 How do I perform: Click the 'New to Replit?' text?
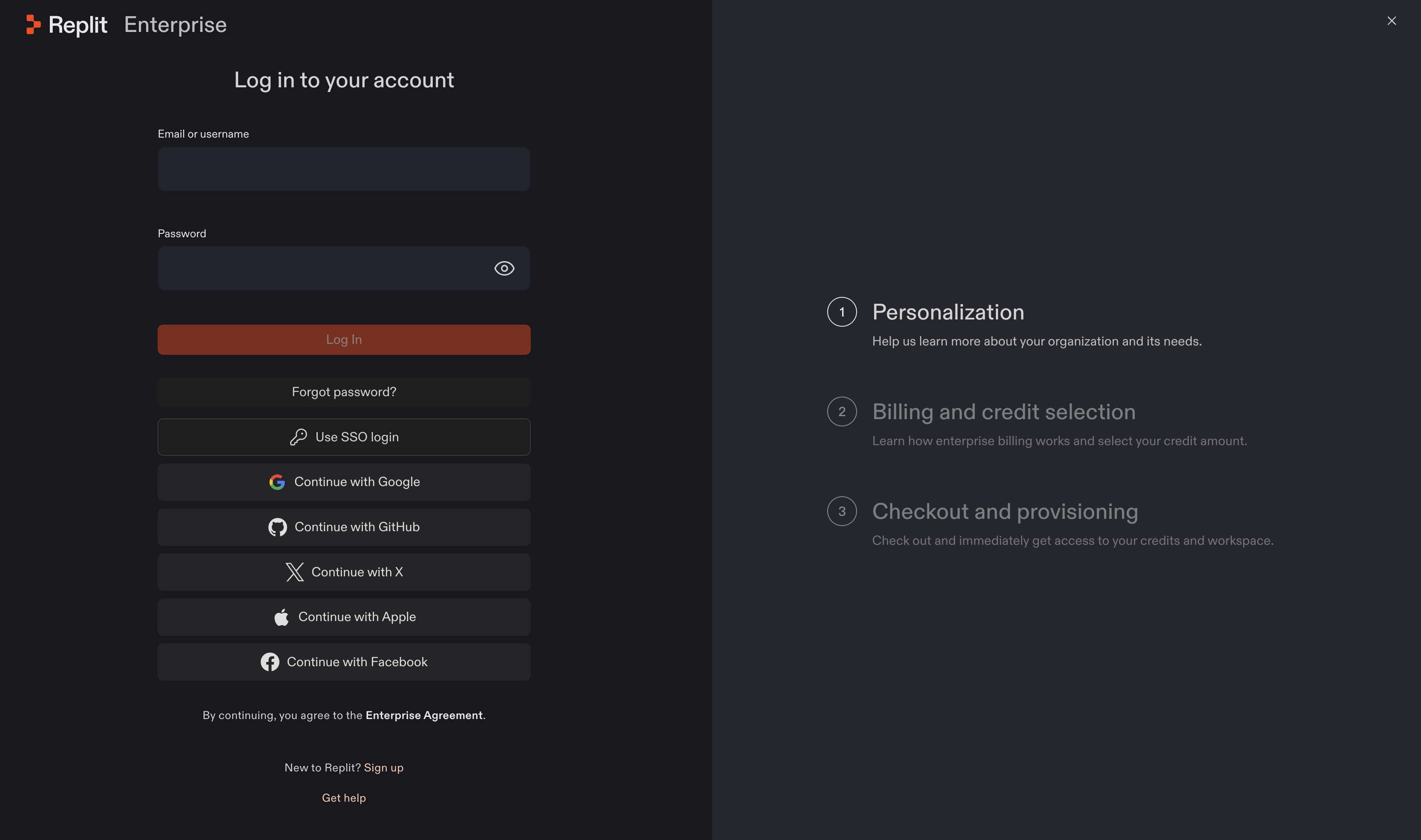322,768
